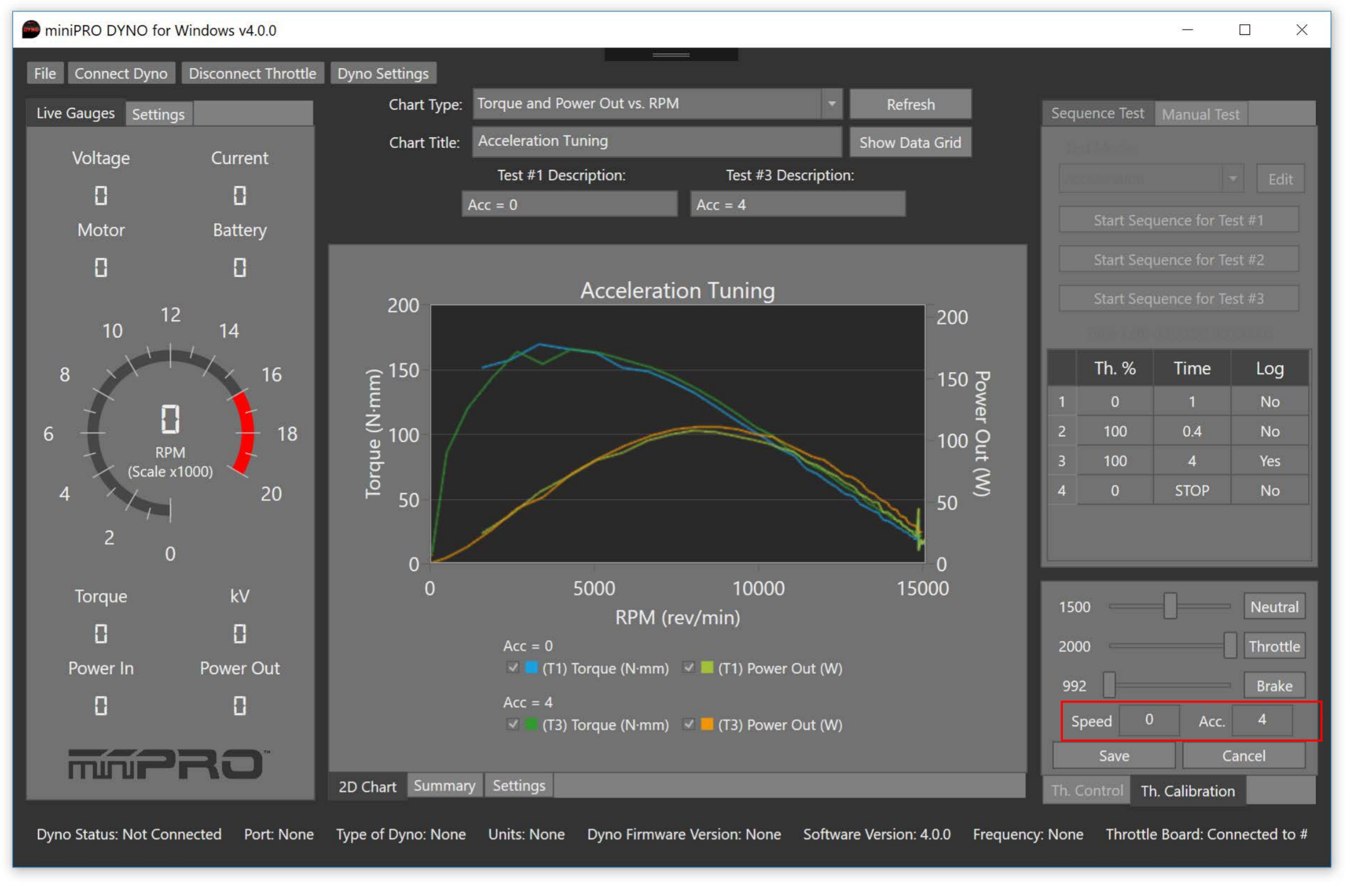The image size is (1353, 896).
Task: Click the blue T1 Torque legend color swatch
Action: point(531,668)
